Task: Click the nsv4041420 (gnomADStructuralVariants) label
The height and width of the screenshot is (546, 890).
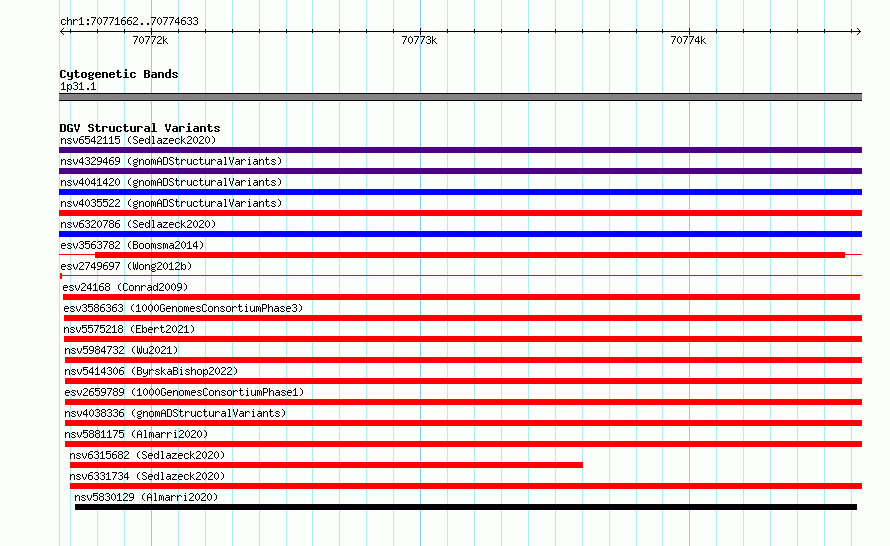Action: 171,182
